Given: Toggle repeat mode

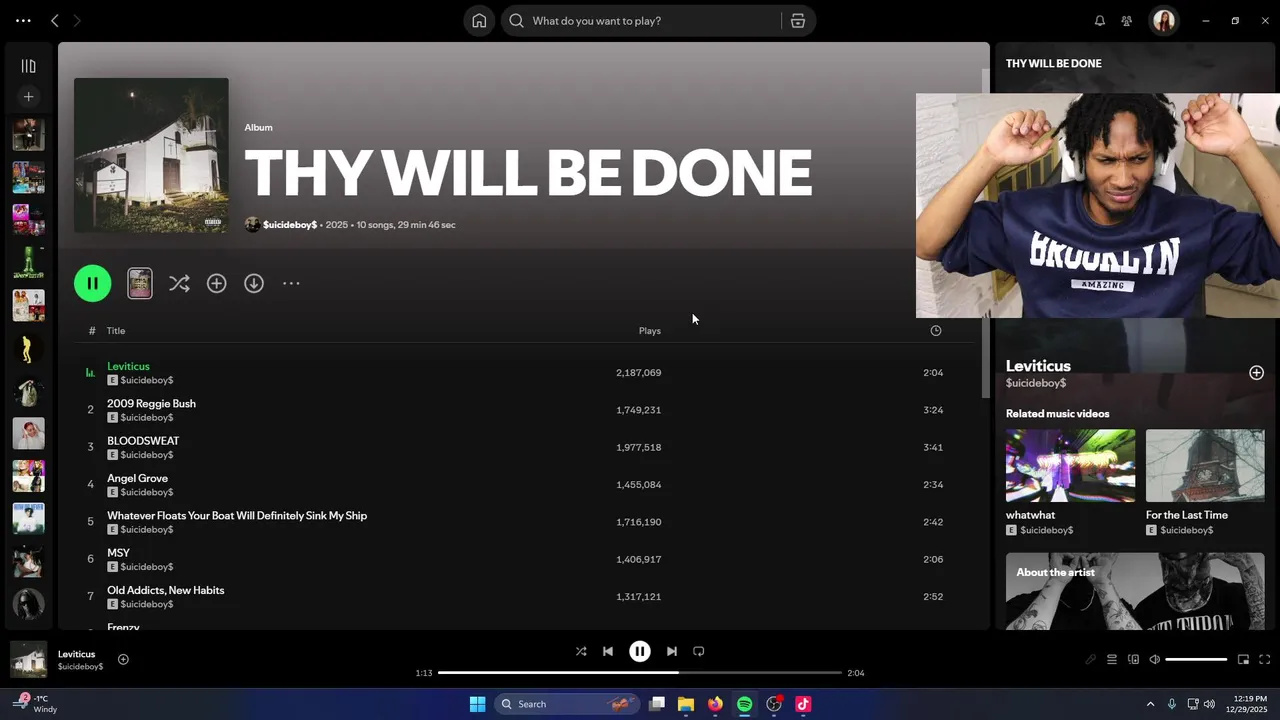Looking at the screenshot, I should [699, 651].
